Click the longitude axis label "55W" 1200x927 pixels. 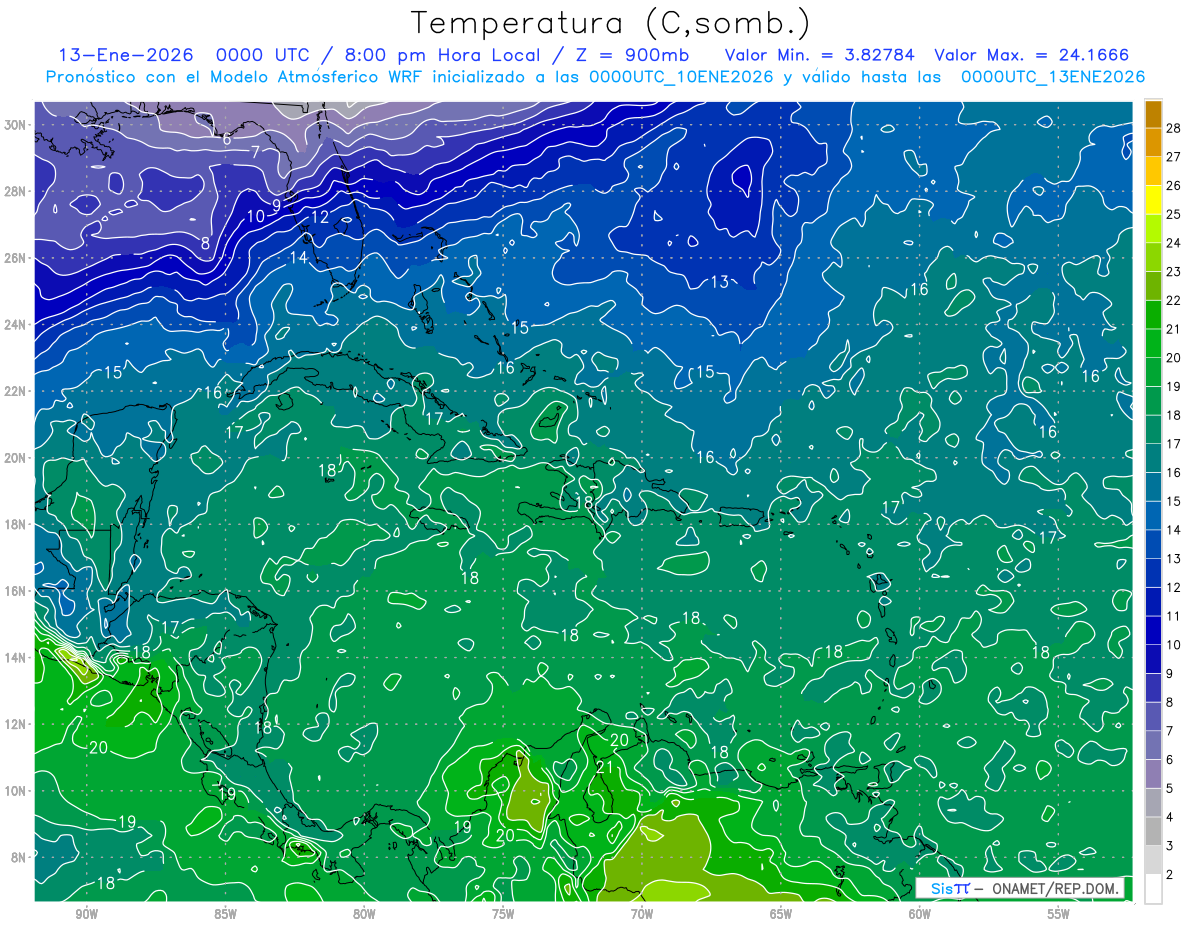tap(1059, 914)
